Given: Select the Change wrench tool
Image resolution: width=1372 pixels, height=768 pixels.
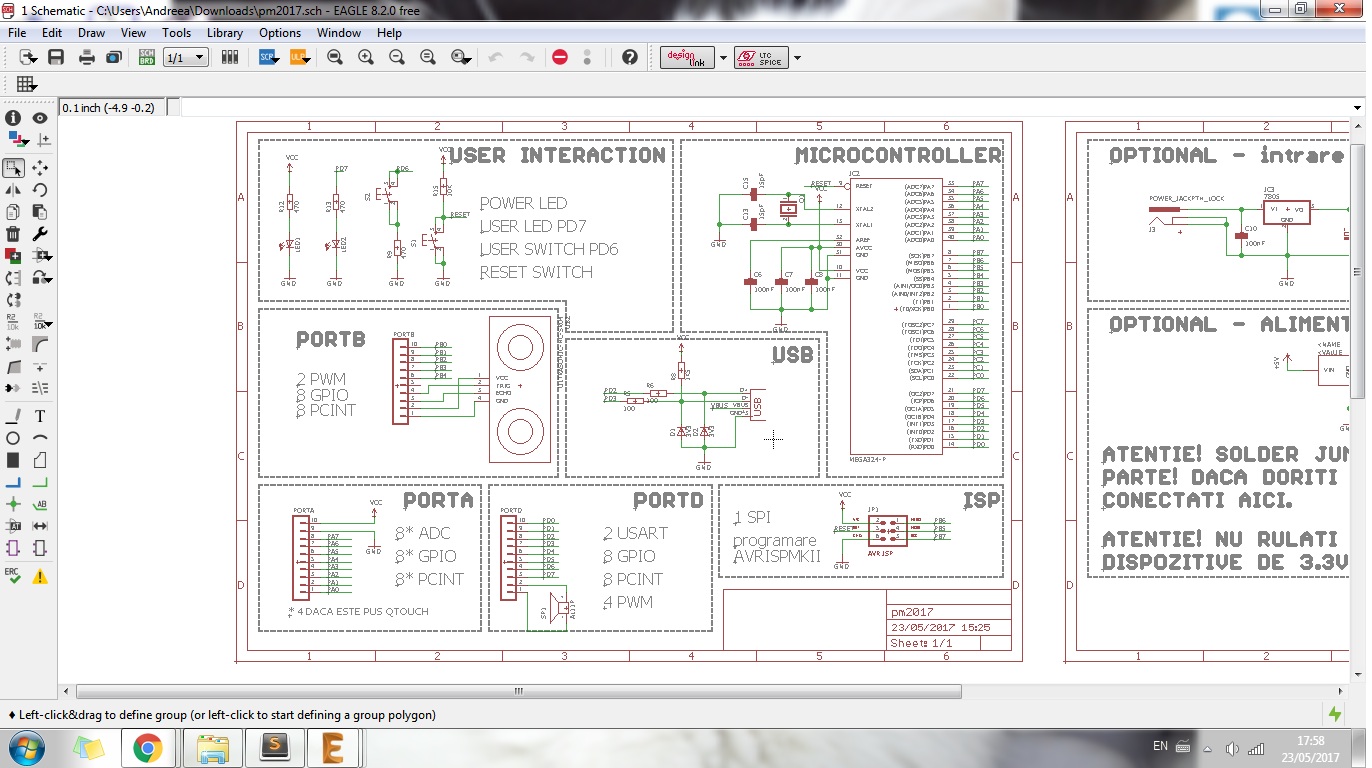Looking at the screenshot, I should point(40,233).
